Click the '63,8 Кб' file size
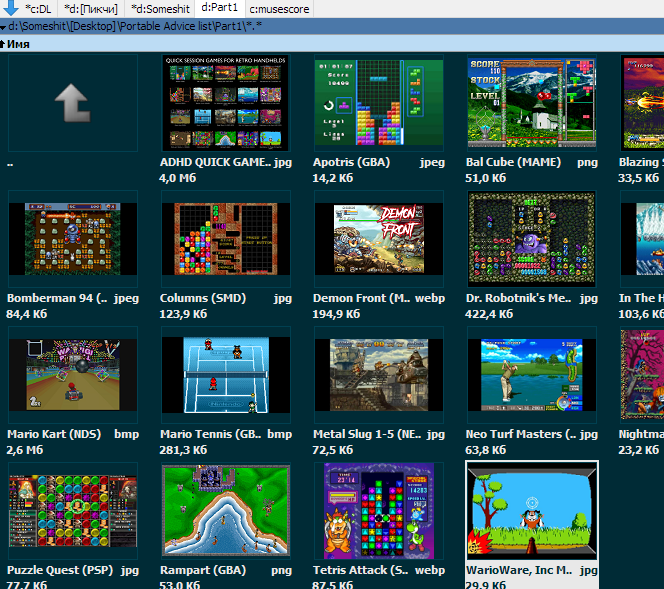This screenshot has height=589, width=664. click(x=486, y=450)
